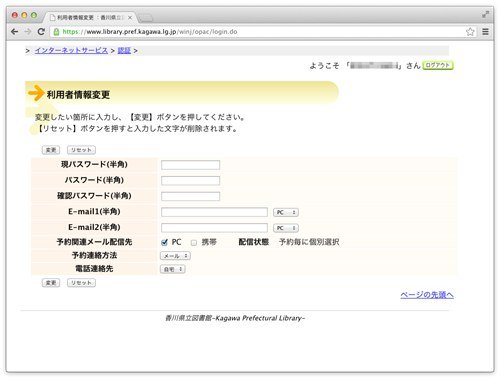The image size is (500, 378).
Task: Click the green ログアウト button
Action: click(x=438, y=65)
